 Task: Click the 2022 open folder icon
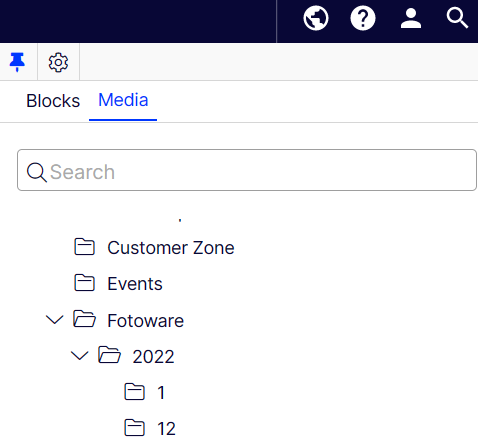pyautogui.click(x=109, y=355)
